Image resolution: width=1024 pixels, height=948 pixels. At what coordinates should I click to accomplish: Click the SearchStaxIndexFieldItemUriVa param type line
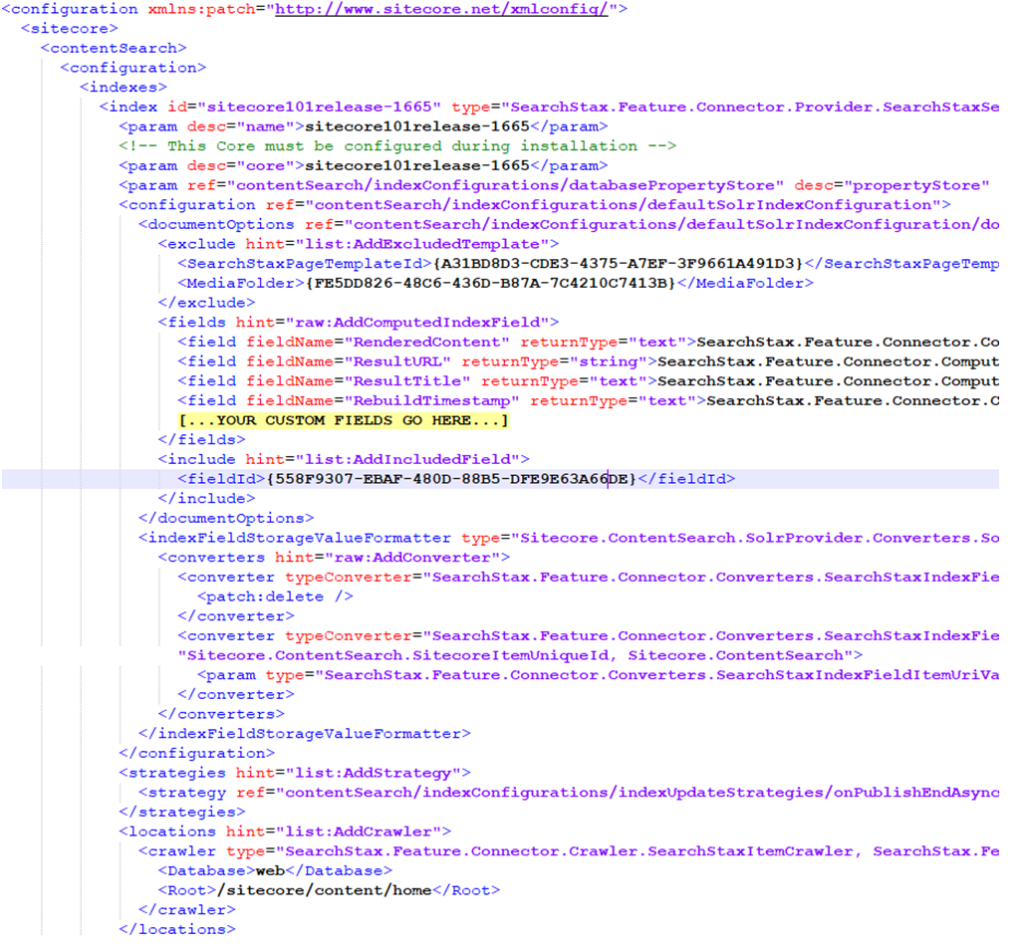(x=598, y=675)
